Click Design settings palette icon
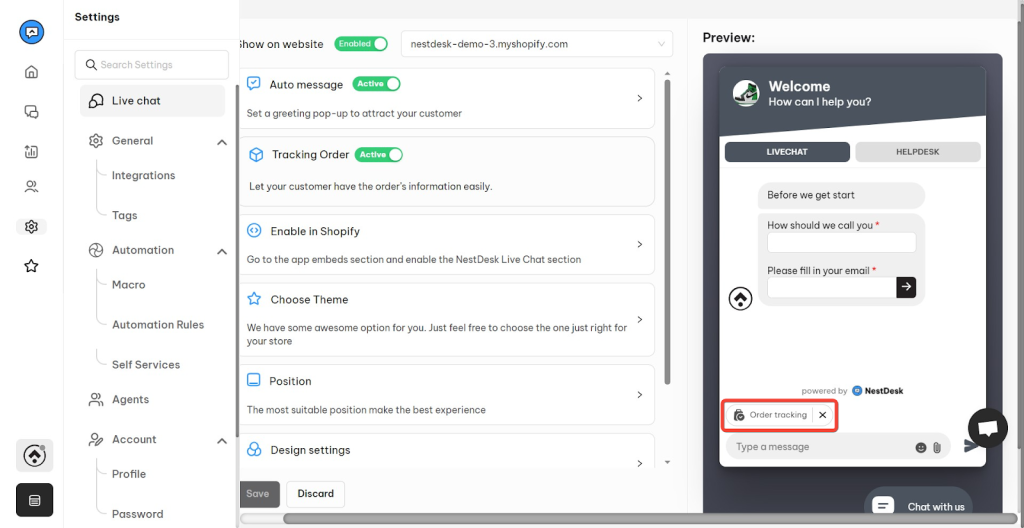 [253, 450]
